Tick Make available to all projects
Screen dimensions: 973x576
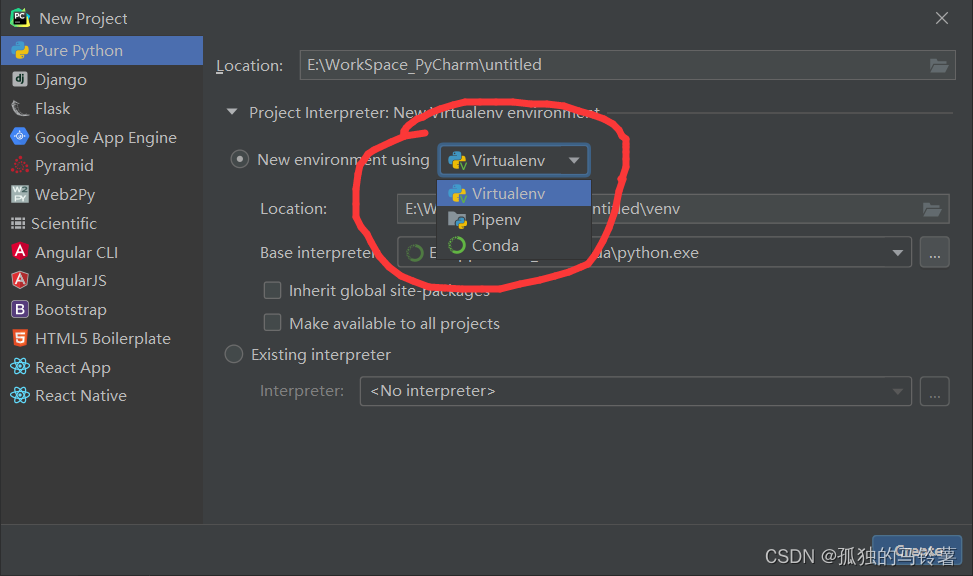click(272, 323)
